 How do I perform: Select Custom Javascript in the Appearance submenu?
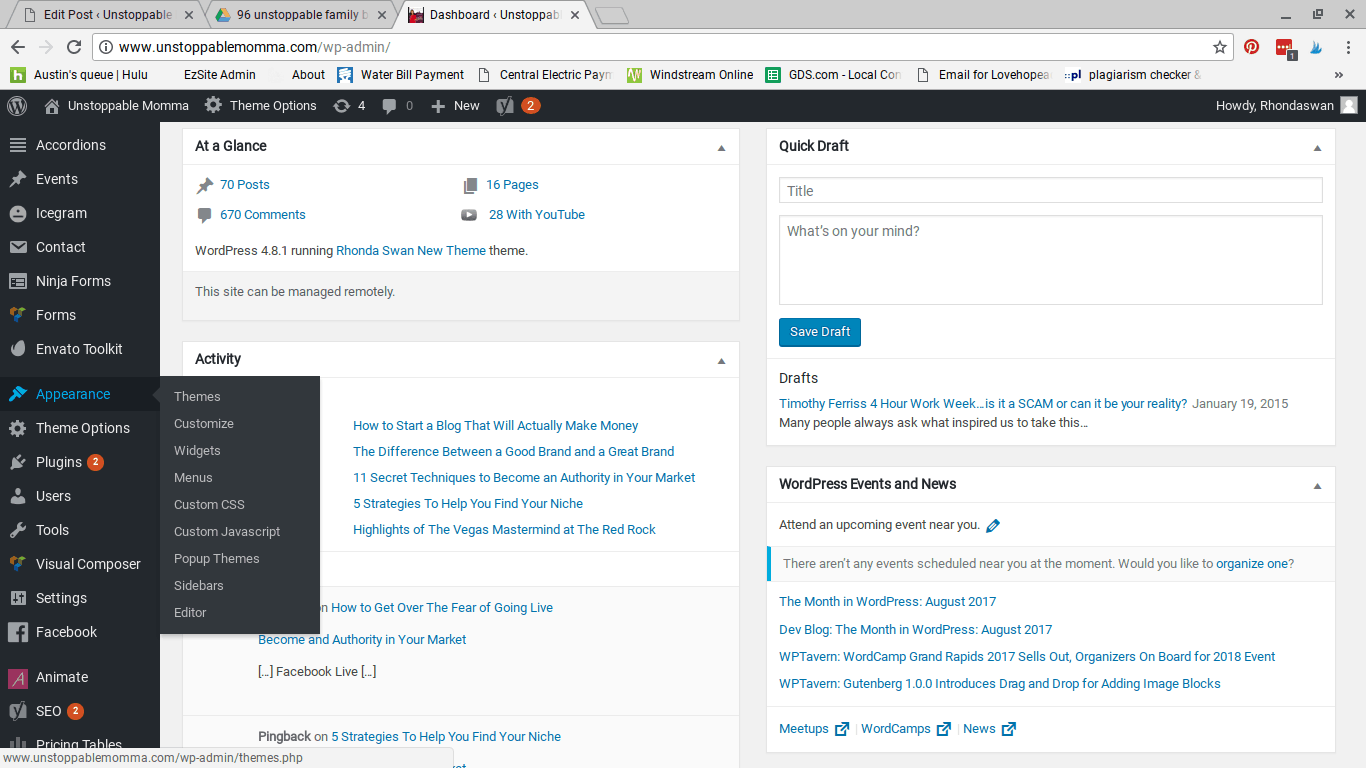coord(227,532)
